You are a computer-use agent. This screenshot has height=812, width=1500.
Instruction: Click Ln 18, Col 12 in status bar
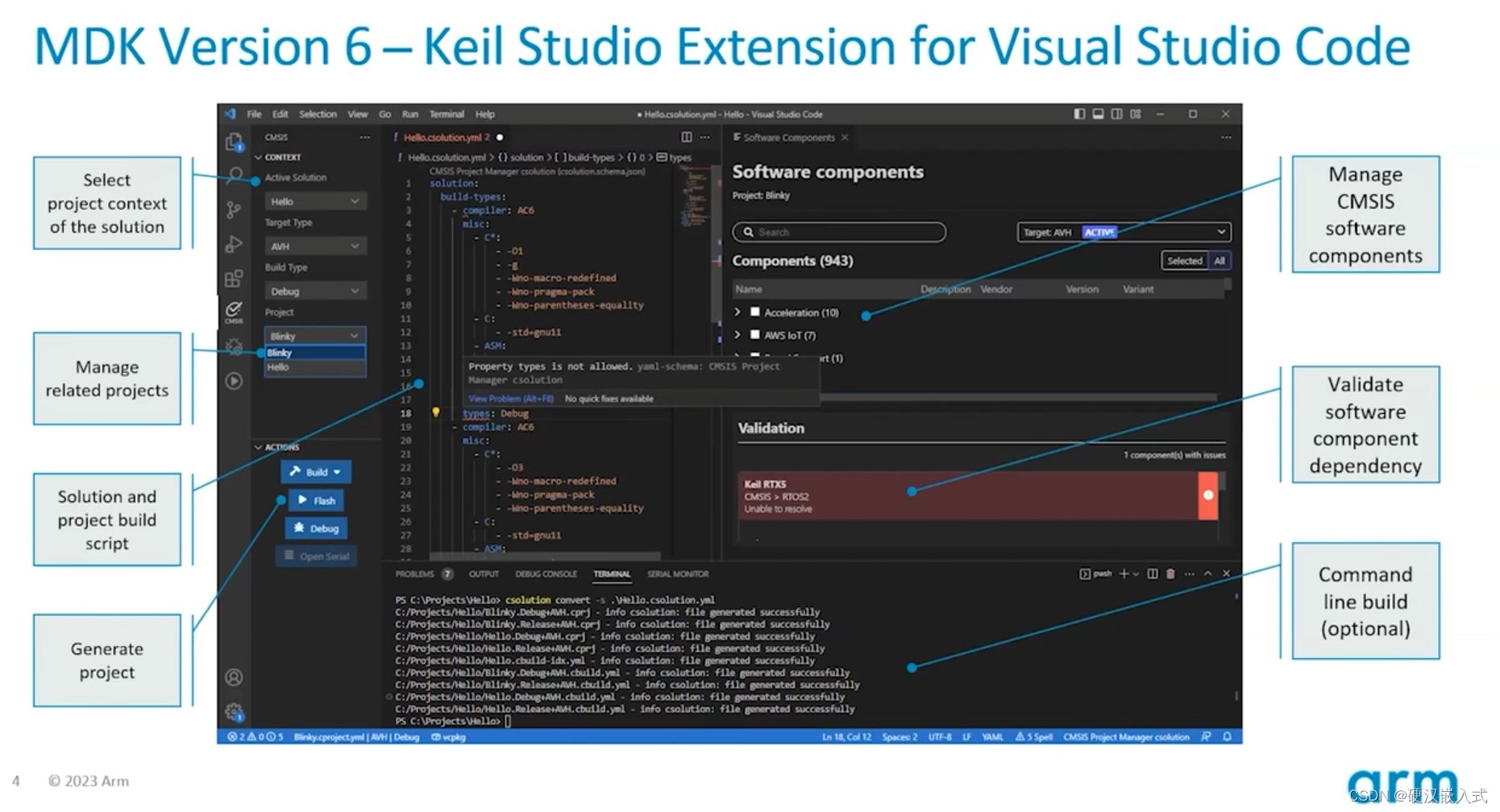[846, 736]
